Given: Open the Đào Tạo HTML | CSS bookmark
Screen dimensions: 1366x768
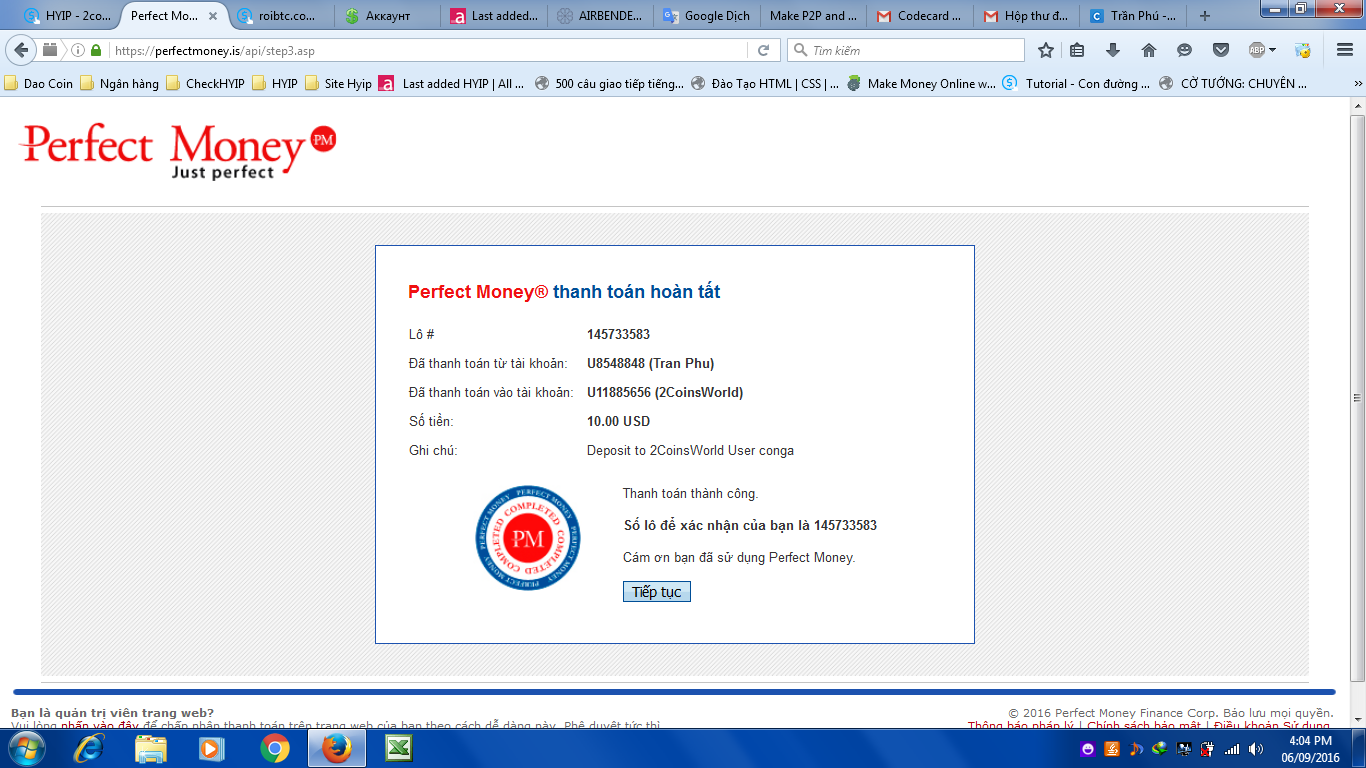Looking at the screenshot, I should [x=765, y=84].
